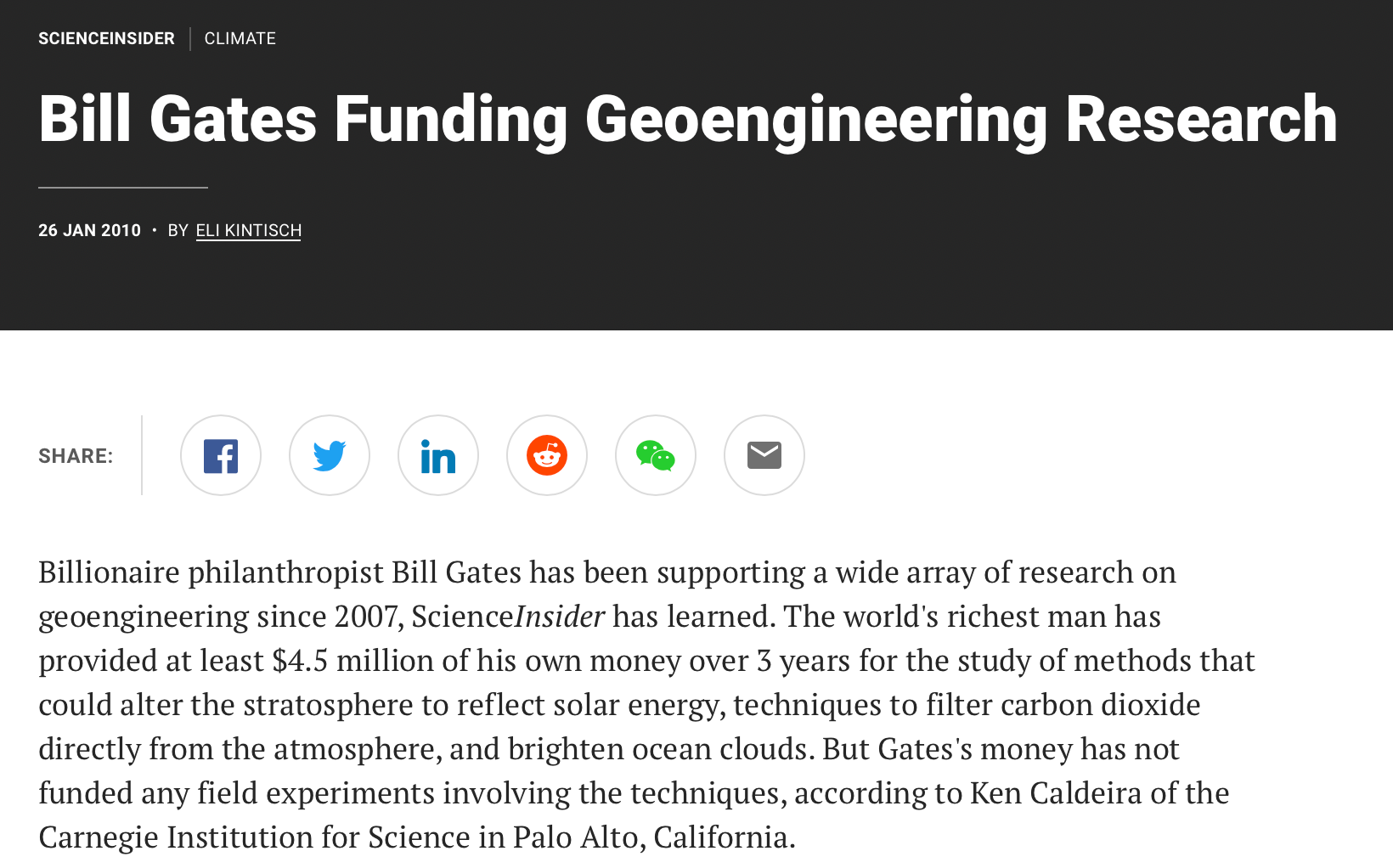Click the italic word Insider in the paragraph
The width and height of the screenshot is (1393, 868).
point(560,616)
